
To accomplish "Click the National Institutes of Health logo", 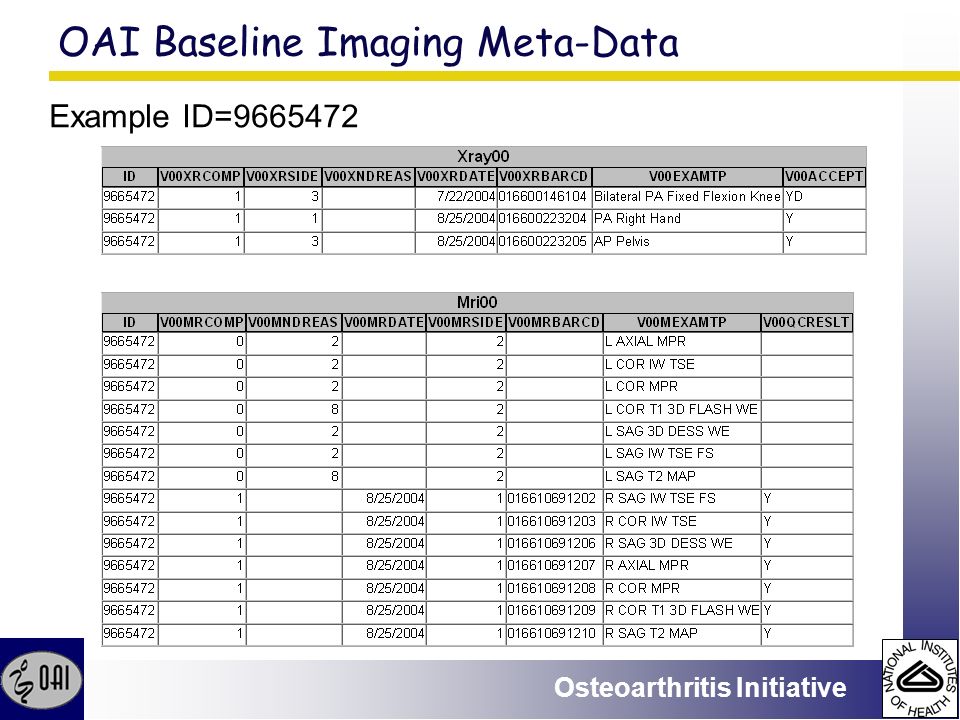I will [921, 680].
